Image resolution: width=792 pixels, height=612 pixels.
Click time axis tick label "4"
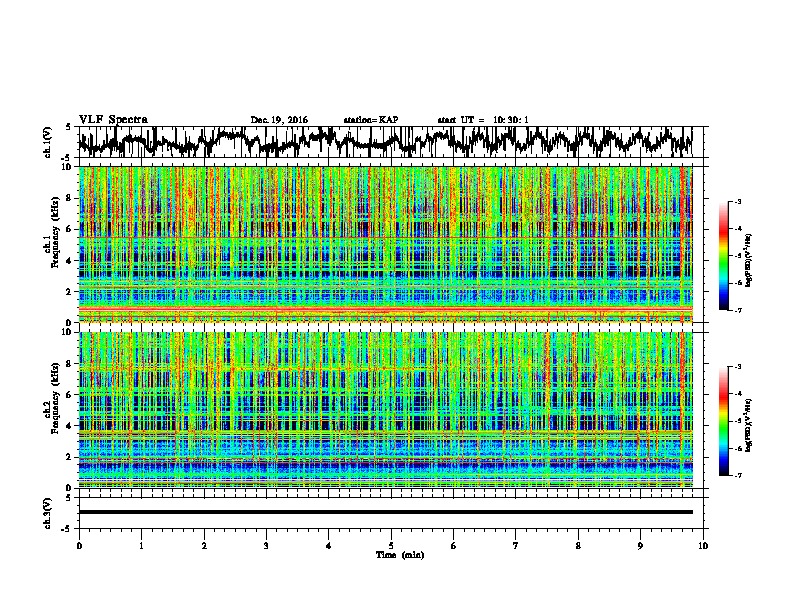click(x=329, y=545)
